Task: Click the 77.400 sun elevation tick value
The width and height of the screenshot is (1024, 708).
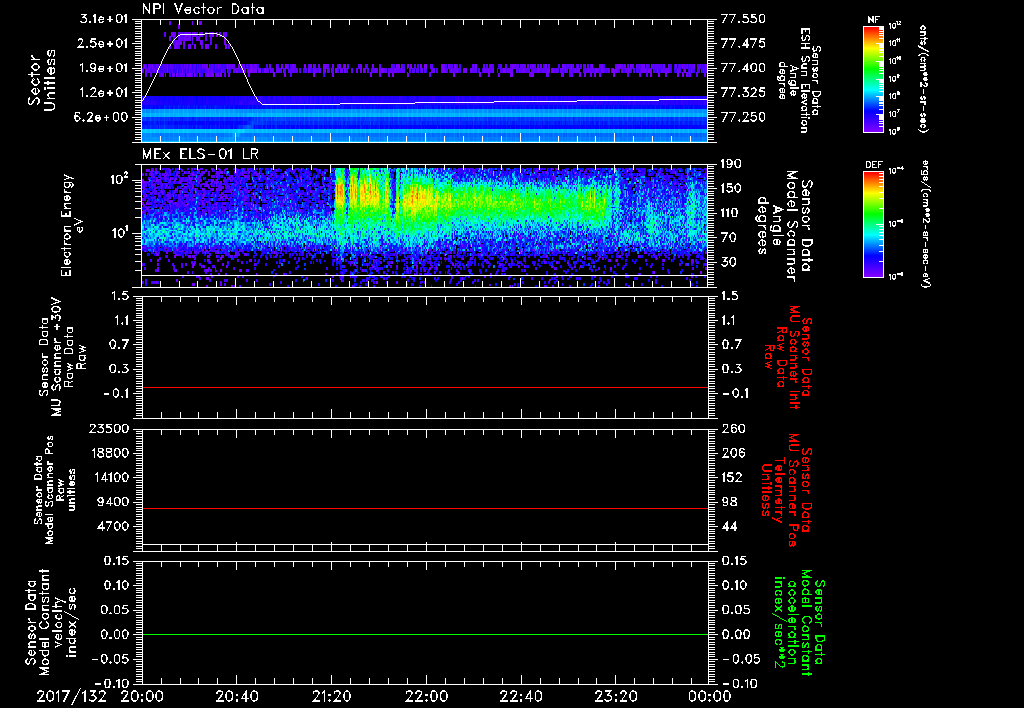Action: [743, 68]
